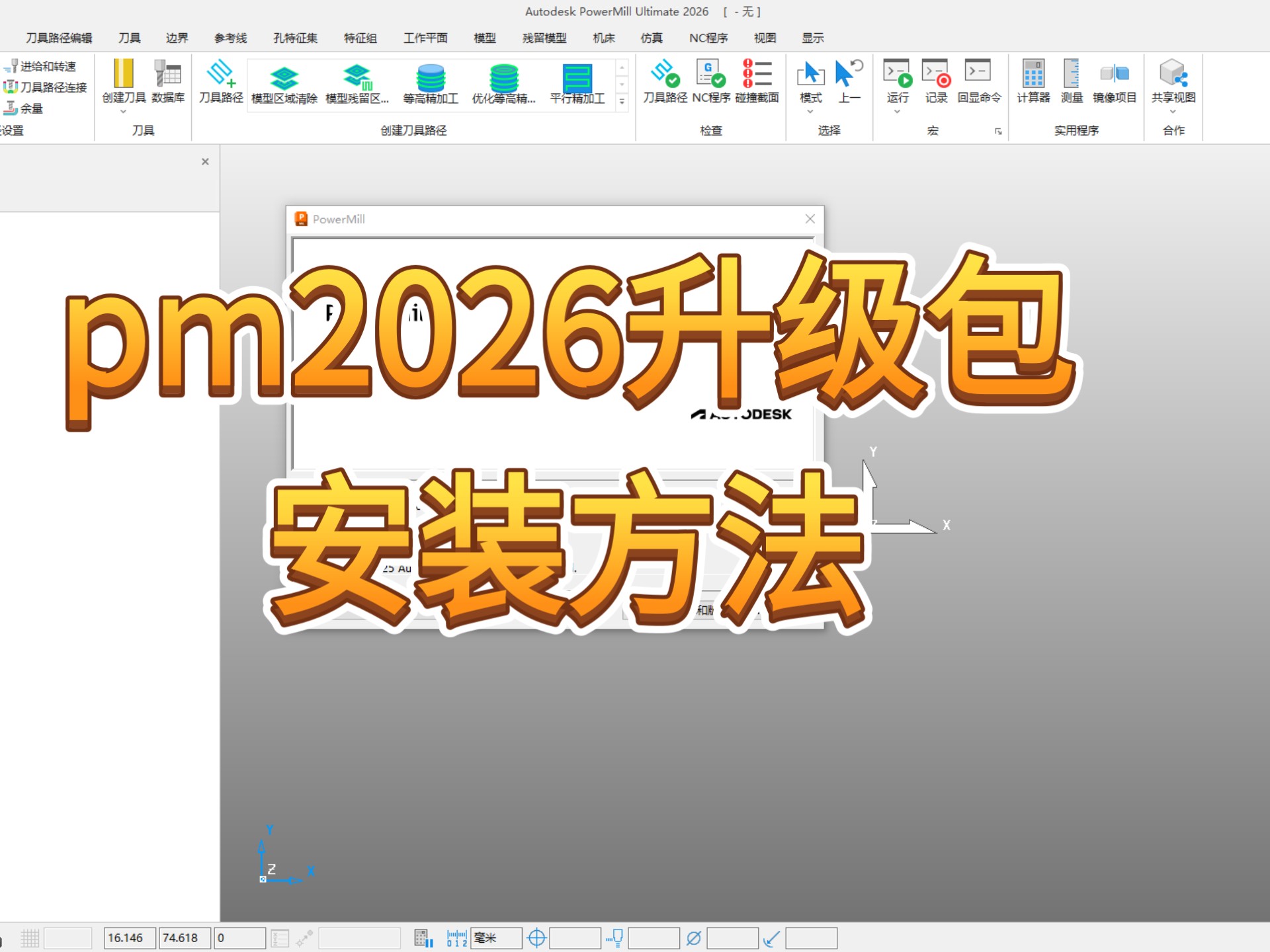Screen dimensions: 1270x952
Task: Choose Constant Z Finishing (等高精加工) strategy
Action: 431,85
